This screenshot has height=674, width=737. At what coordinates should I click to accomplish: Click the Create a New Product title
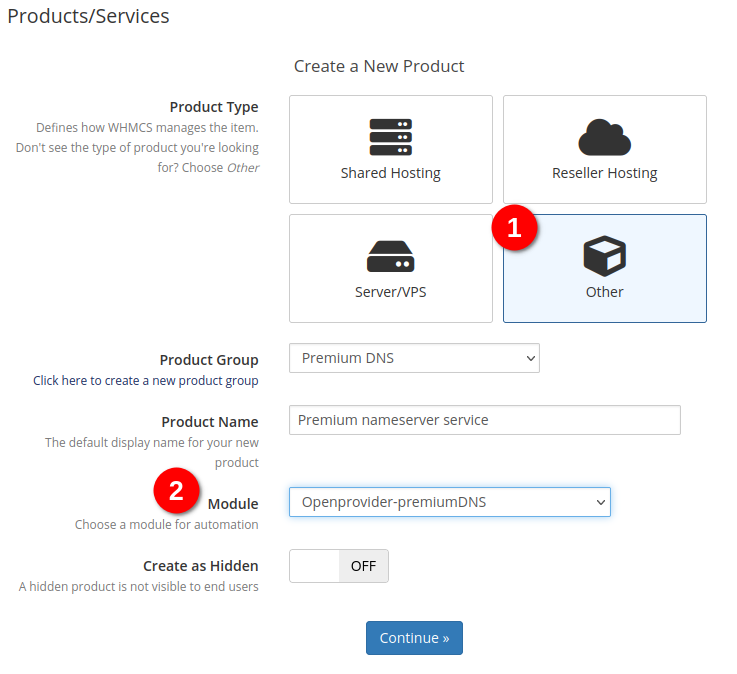click(379, 66)
